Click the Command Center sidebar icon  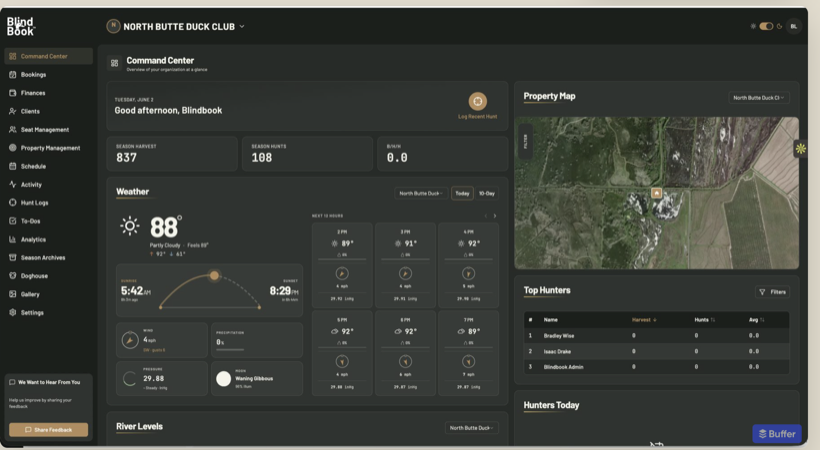[x=13, y=56]
